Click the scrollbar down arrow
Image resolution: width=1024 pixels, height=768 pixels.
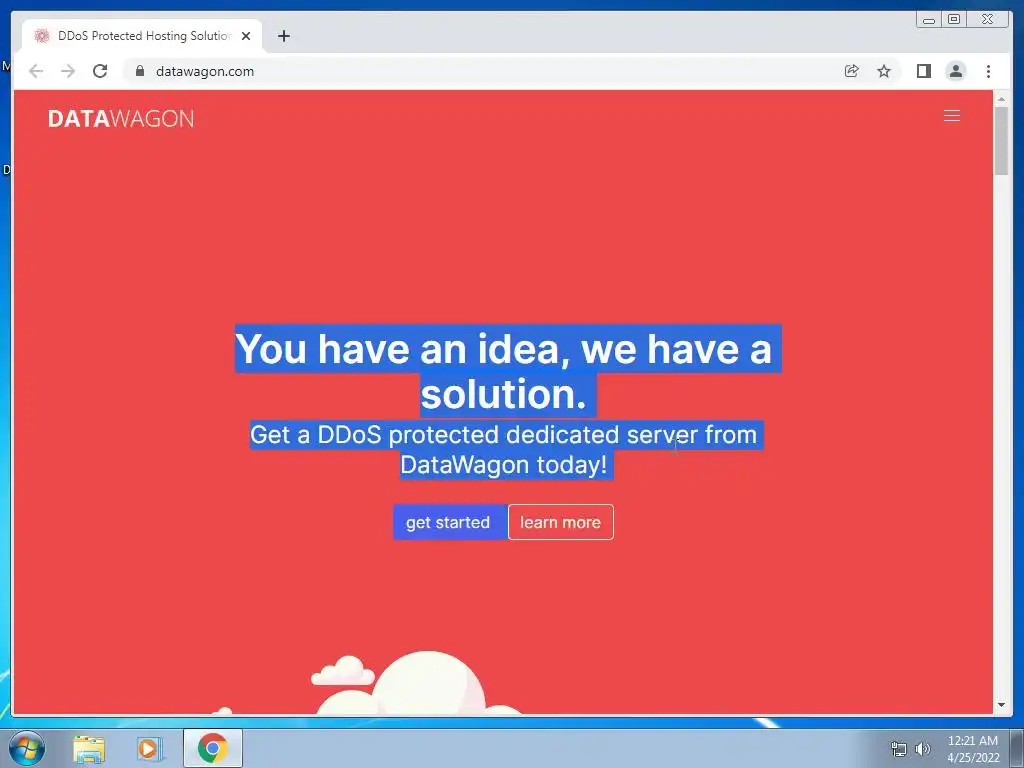tap(1001, 705)
